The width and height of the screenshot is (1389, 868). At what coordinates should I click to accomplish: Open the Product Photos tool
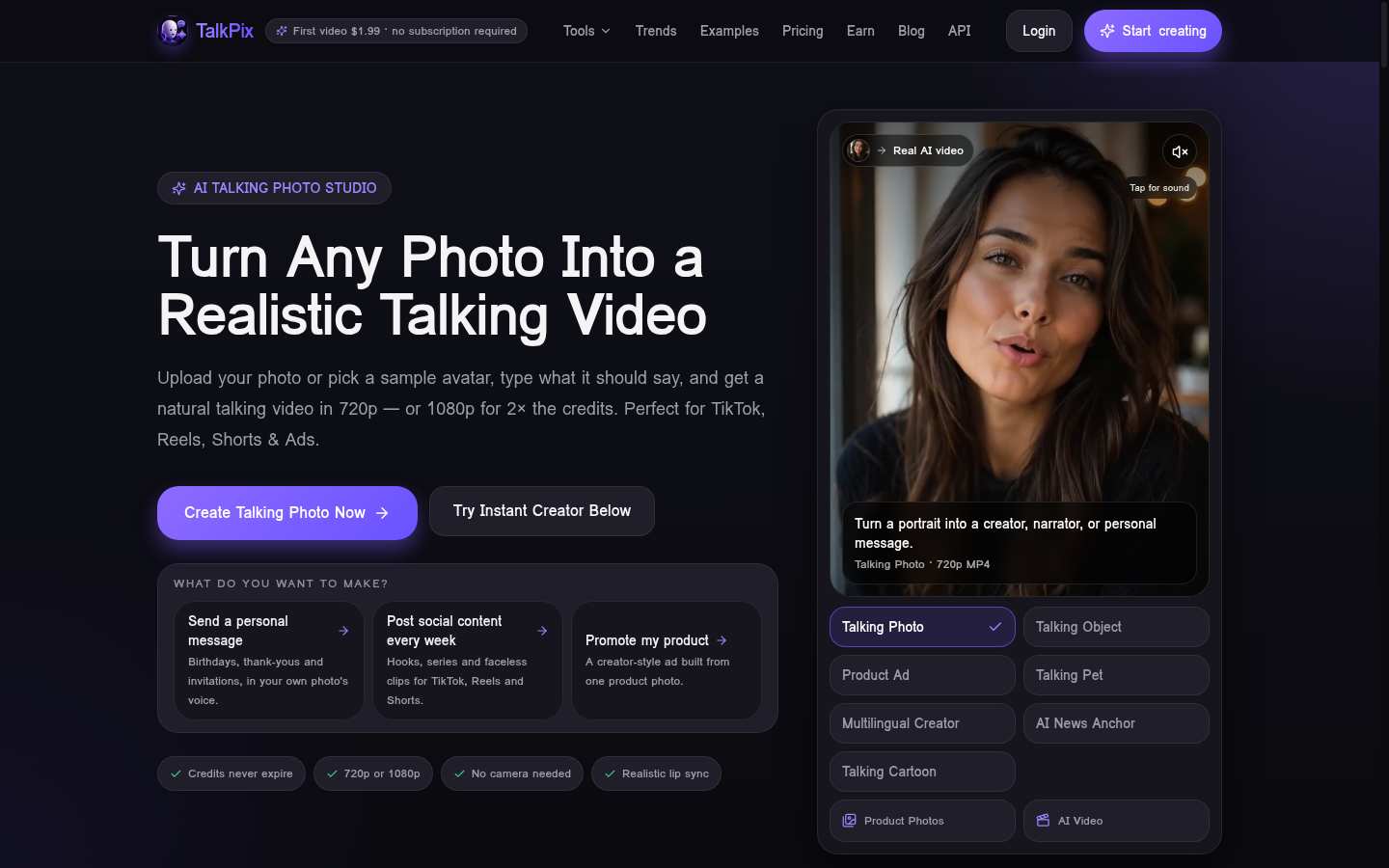[x=922, y=821]
